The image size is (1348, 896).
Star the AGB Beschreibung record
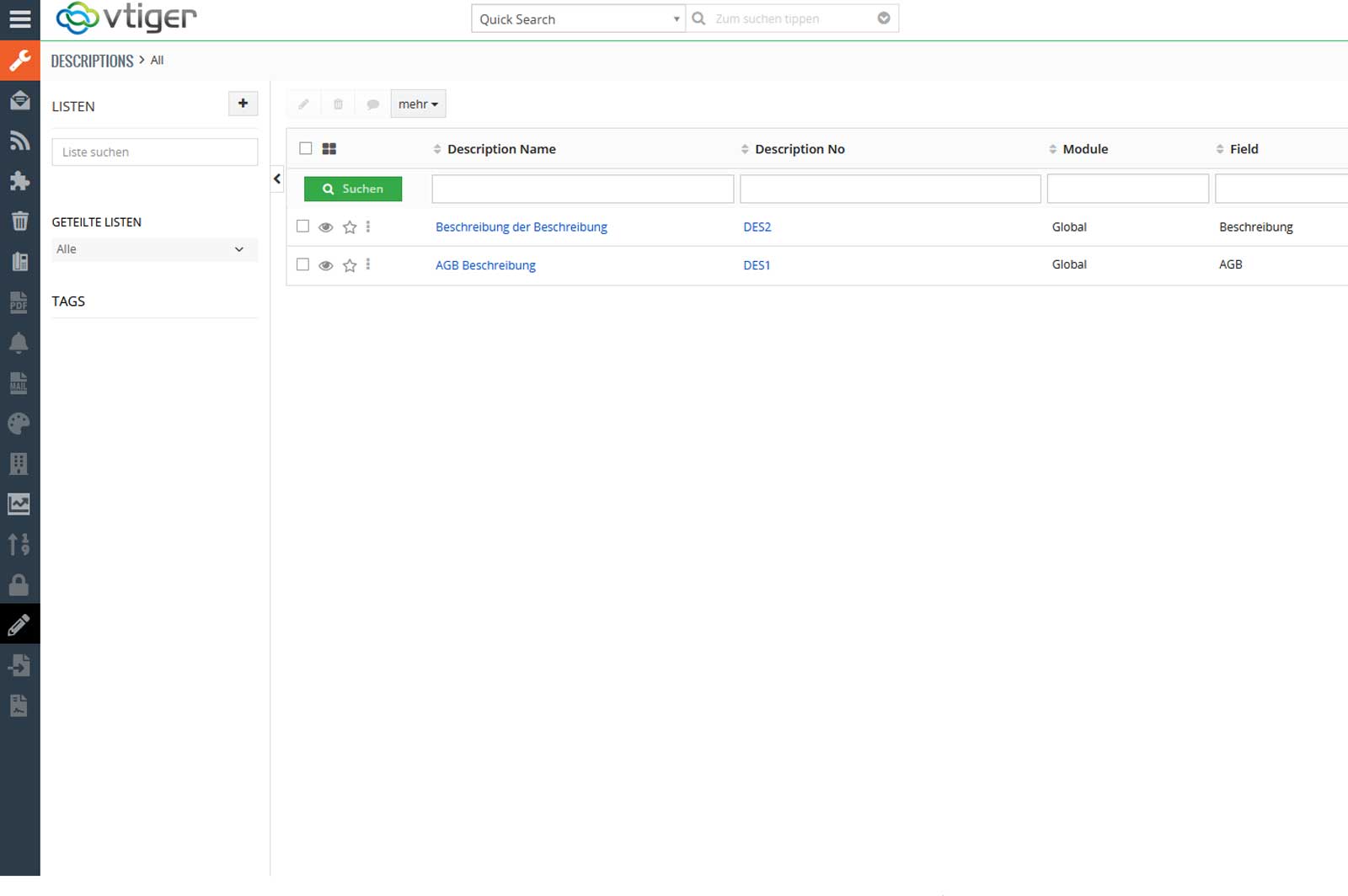coord(350,265)
